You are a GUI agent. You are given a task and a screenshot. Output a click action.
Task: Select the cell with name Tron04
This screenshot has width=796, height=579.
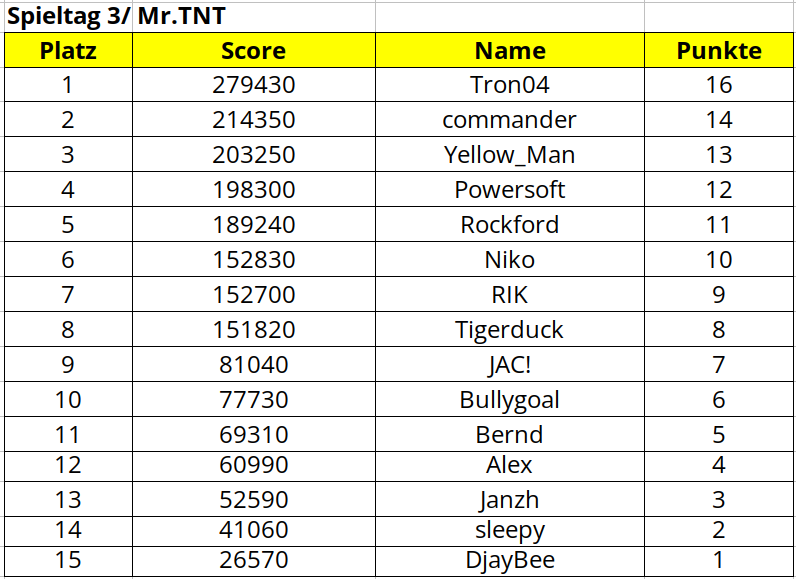coord(510,85)
